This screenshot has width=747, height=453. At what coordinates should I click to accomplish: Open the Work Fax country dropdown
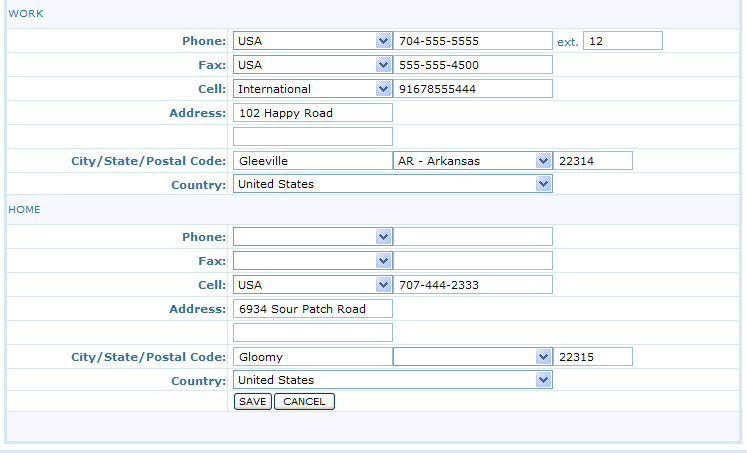pyautogui.click(x=312, y=65)
